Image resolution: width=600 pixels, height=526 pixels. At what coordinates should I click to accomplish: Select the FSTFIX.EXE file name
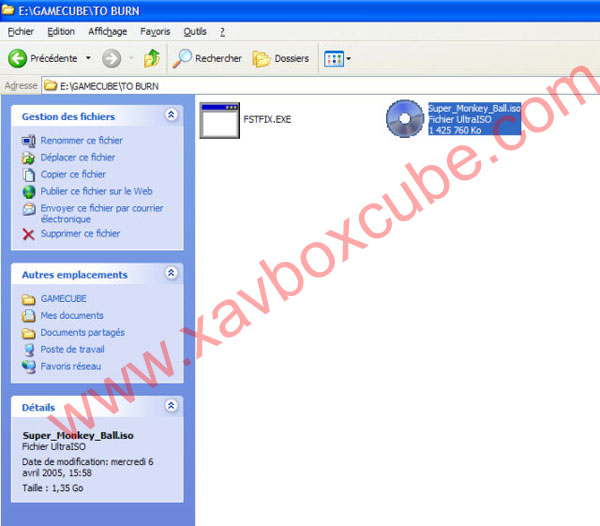click(267, 119)
